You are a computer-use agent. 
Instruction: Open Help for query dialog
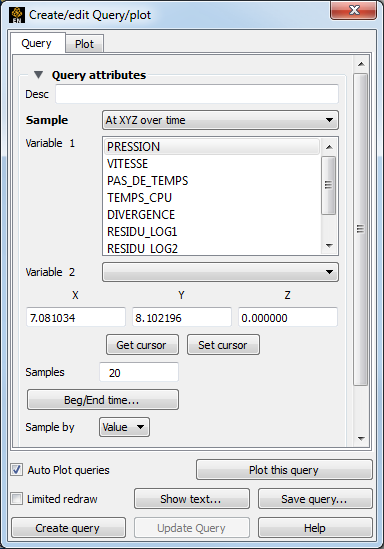click(315, 528)
